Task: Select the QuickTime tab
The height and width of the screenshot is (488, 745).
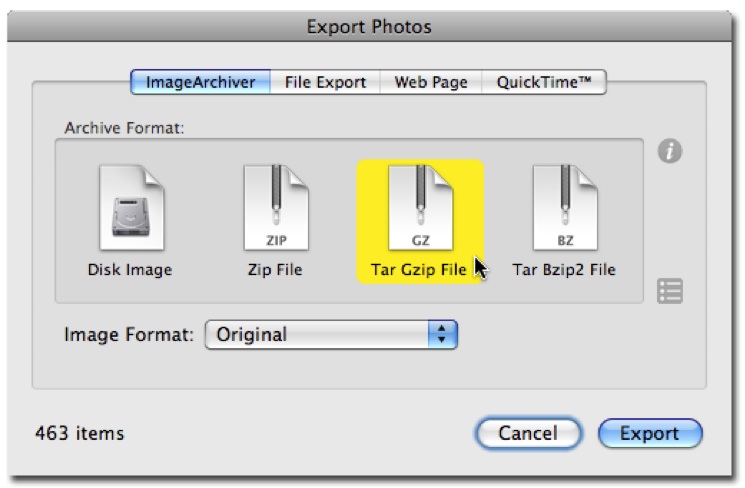Action: tap(544, 82)
